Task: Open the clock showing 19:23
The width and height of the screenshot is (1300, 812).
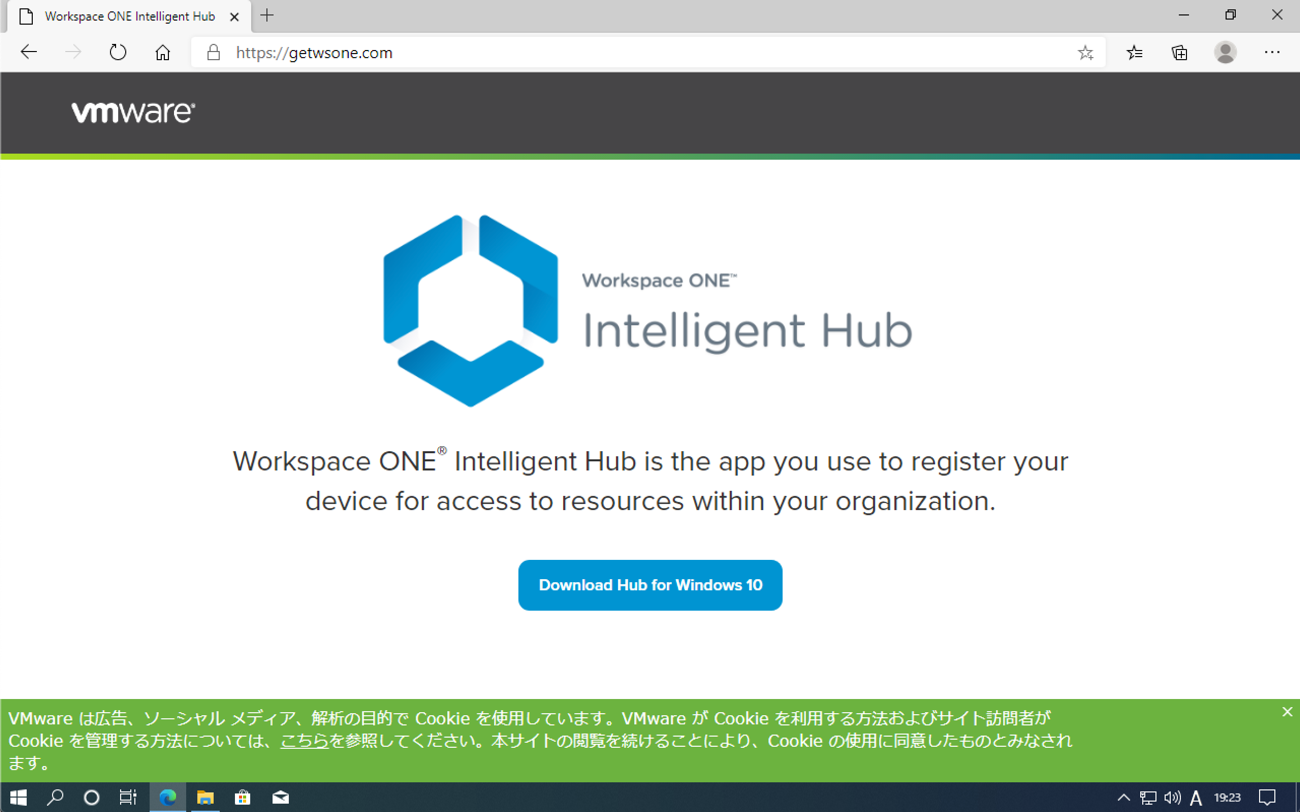Action: click(1227, 798)
